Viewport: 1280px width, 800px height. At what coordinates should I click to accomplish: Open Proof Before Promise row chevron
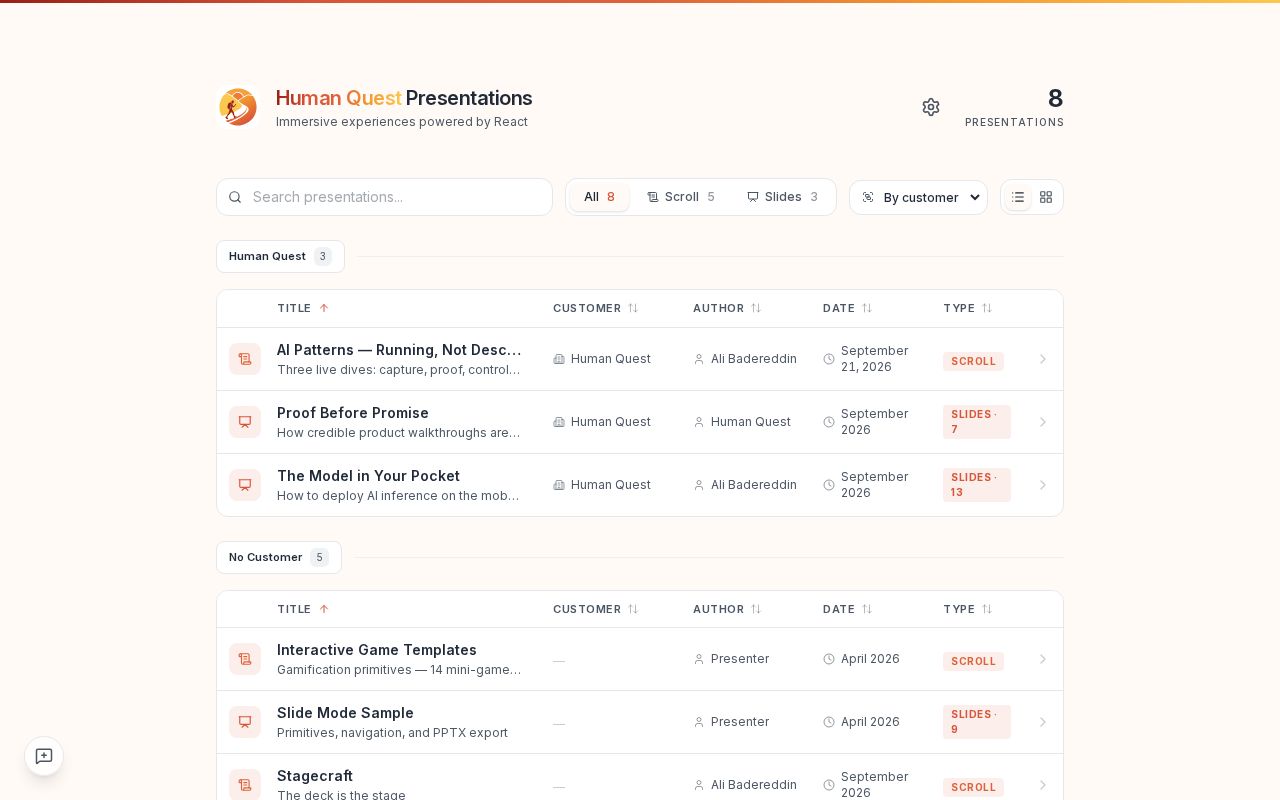click(x=1042, y=422)
